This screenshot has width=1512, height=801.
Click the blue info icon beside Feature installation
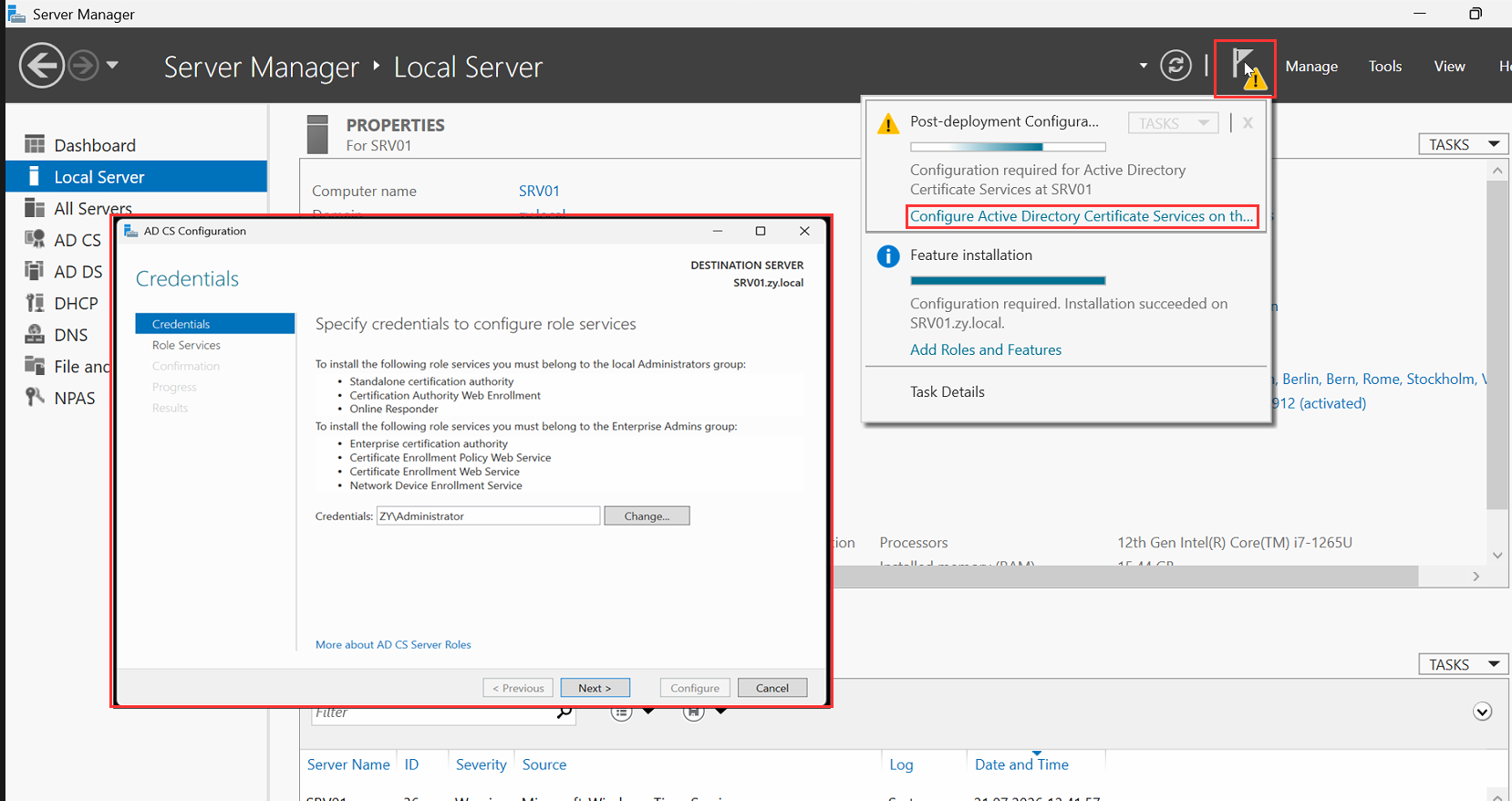tap(887, 256)
